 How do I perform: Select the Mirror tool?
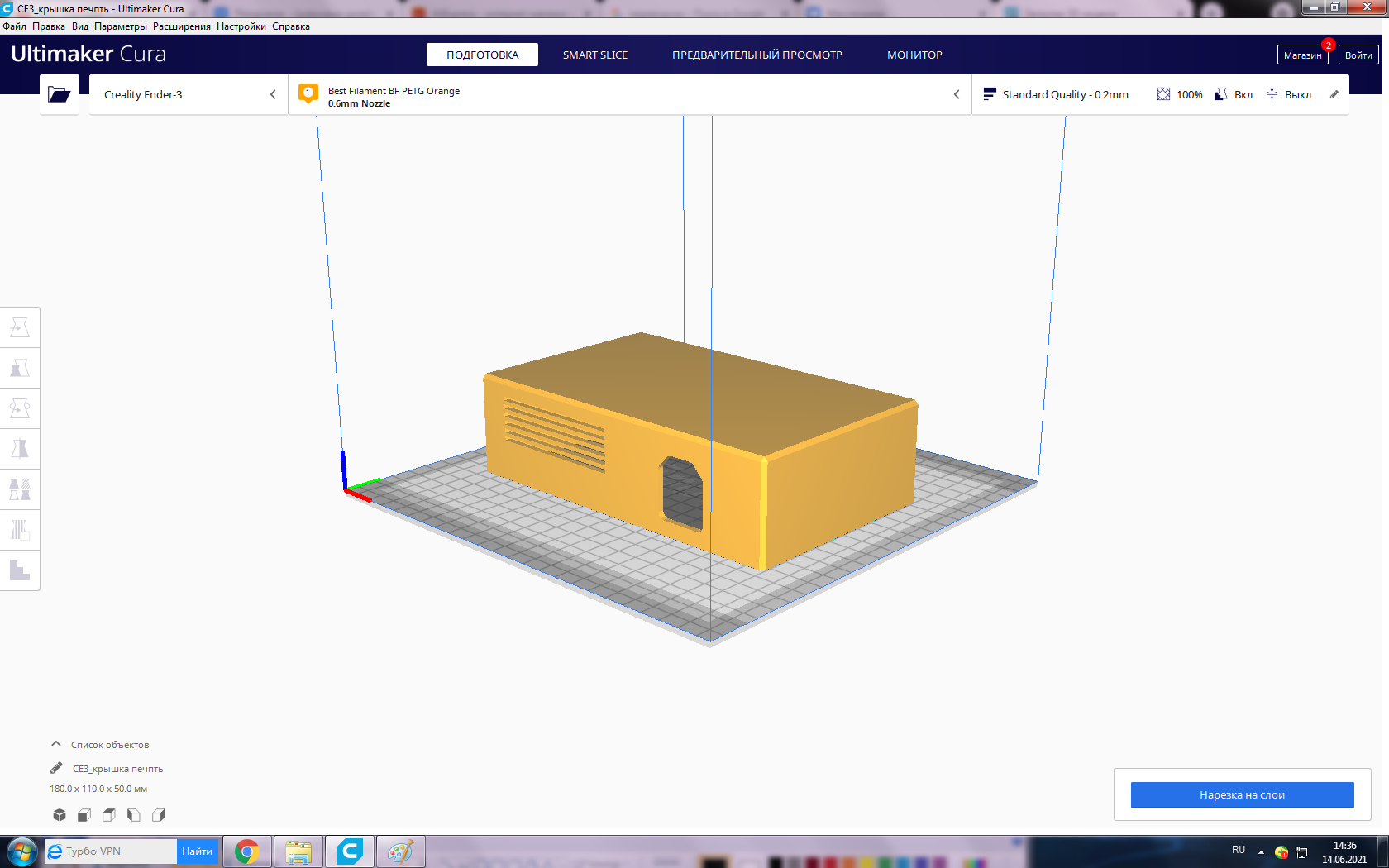[x=20, y=449]
